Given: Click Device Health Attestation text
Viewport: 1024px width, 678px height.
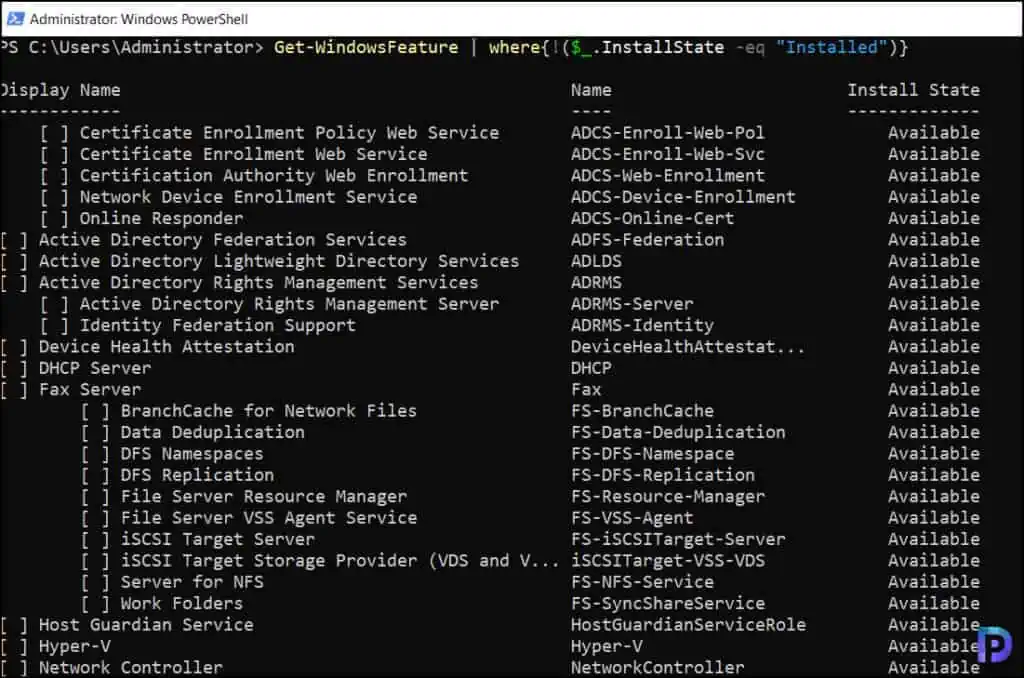Looking at the screenshot, I should coord(167,347).
